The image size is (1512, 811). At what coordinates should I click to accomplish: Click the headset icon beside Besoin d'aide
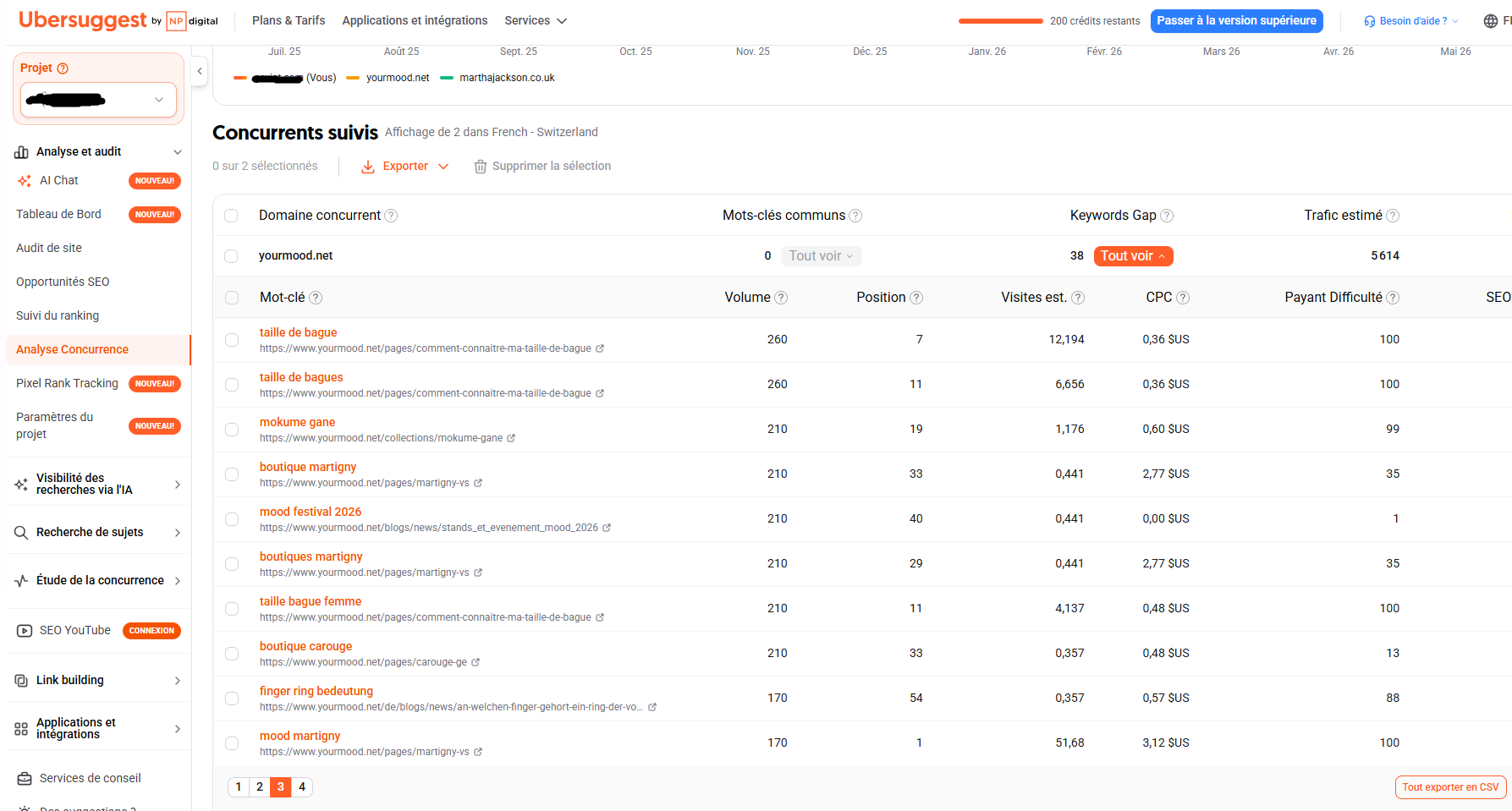click(1370, 21)
